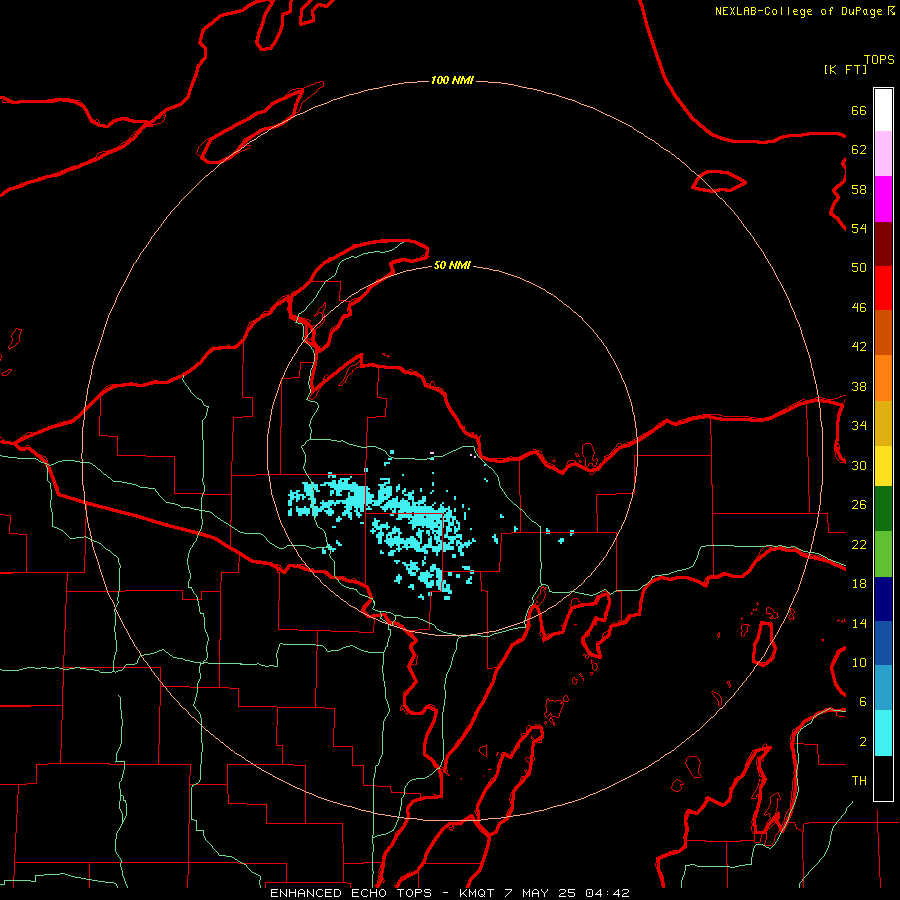Image resolution: width=900 pixels, height=900 pixels.
Task: Click the TOPS legend title
Action: (x=879, y=60)
